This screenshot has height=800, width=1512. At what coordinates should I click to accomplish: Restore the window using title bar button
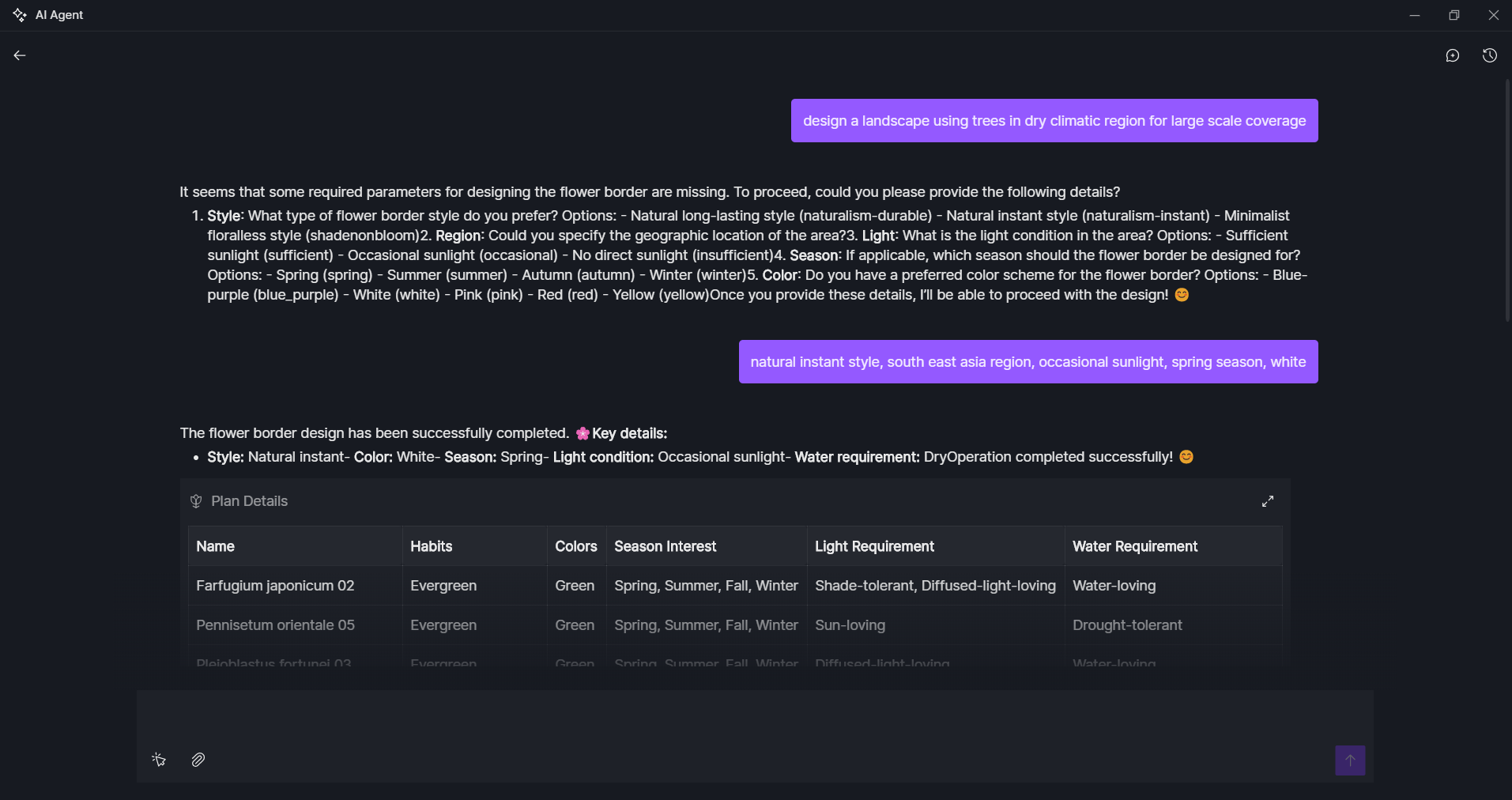pyautogui.click(x=1454, y=15)
